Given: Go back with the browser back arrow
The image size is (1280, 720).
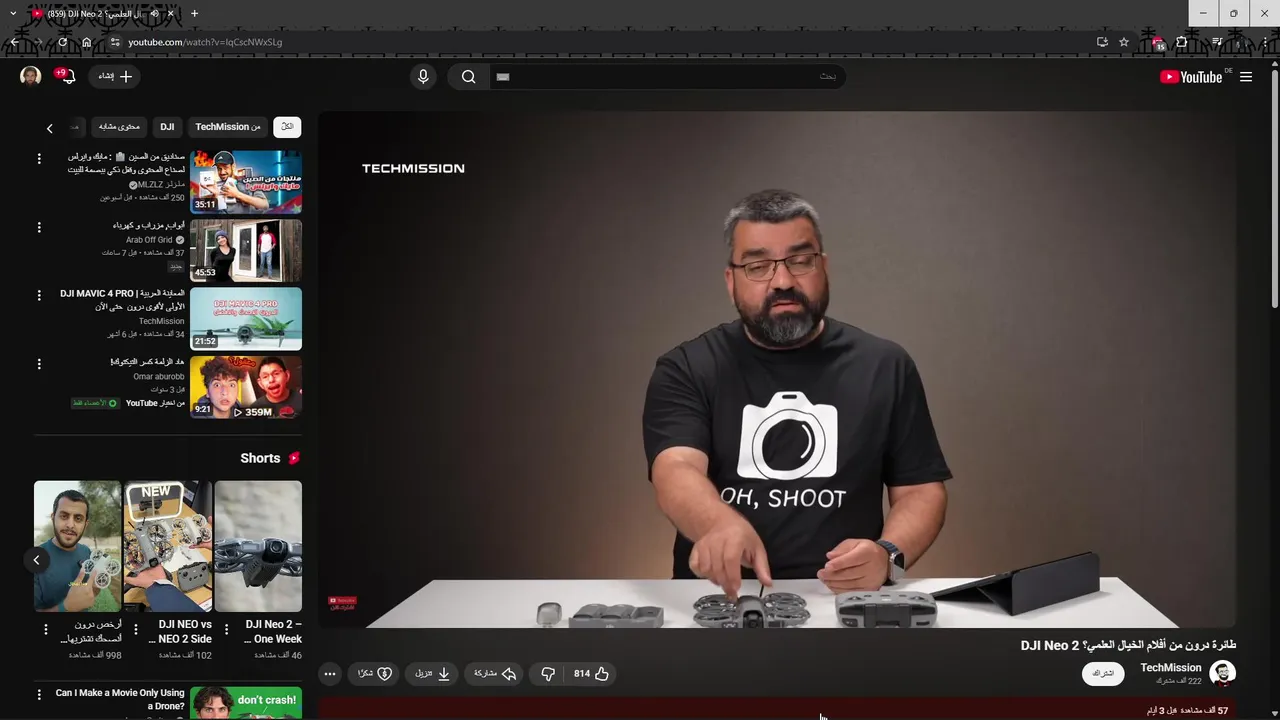Looking at the screenshot, I should point(13,42).
